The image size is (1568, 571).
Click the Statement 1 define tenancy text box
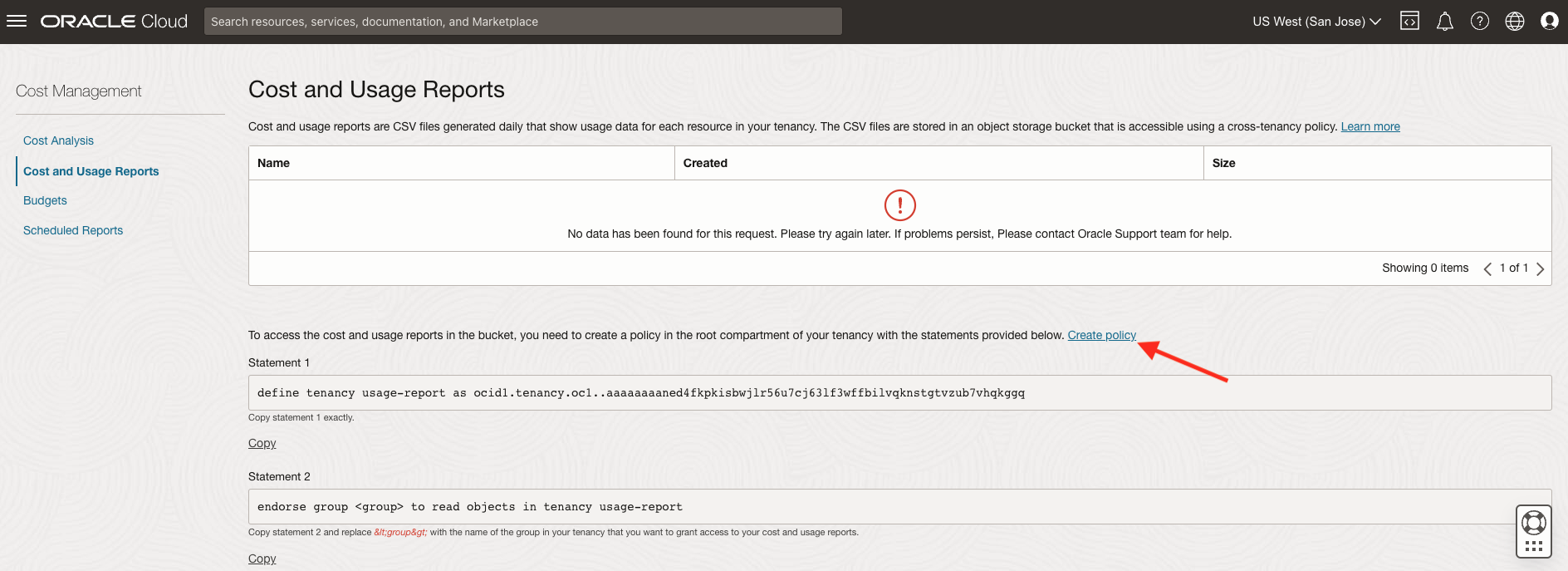coord(899,392)
